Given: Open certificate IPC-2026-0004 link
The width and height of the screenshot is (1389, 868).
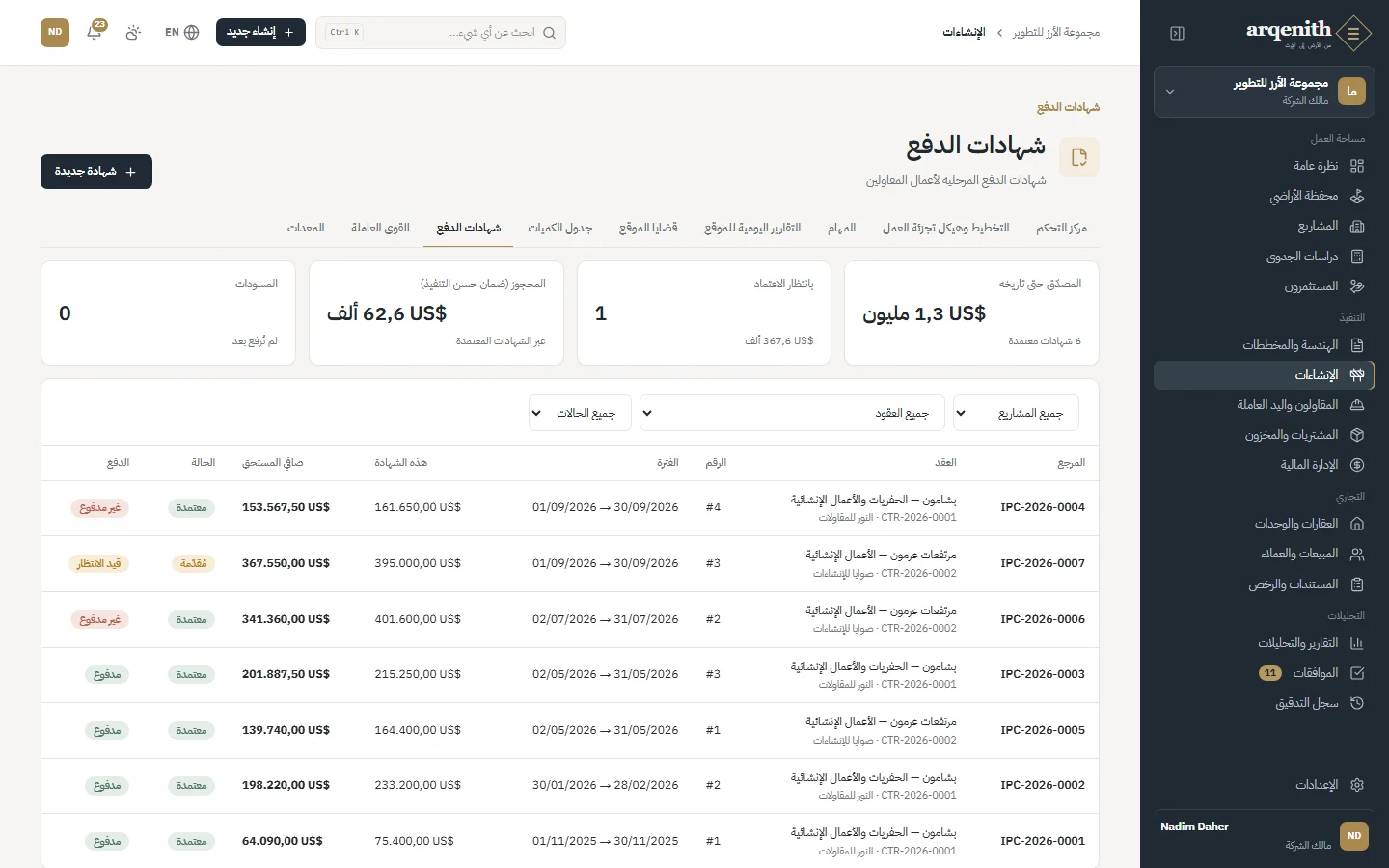Looking at the screenshot, I should 1043,507.
